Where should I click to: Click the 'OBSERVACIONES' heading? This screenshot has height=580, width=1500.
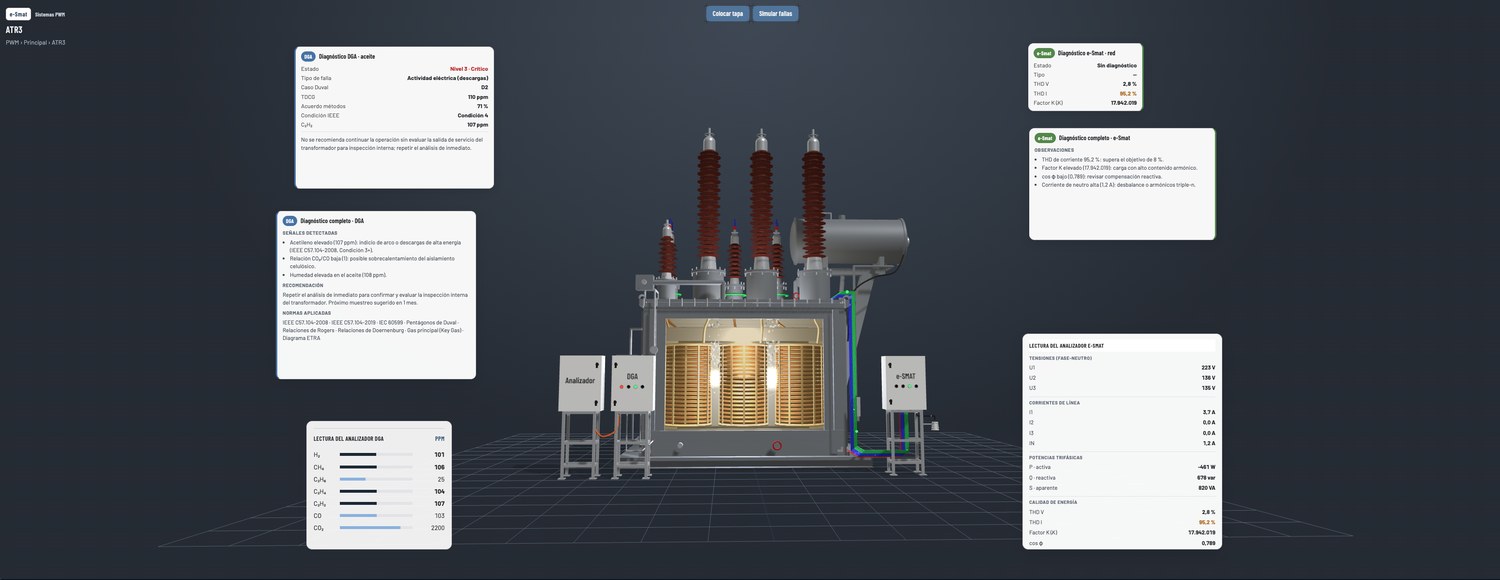click(x=1054, y=150)
